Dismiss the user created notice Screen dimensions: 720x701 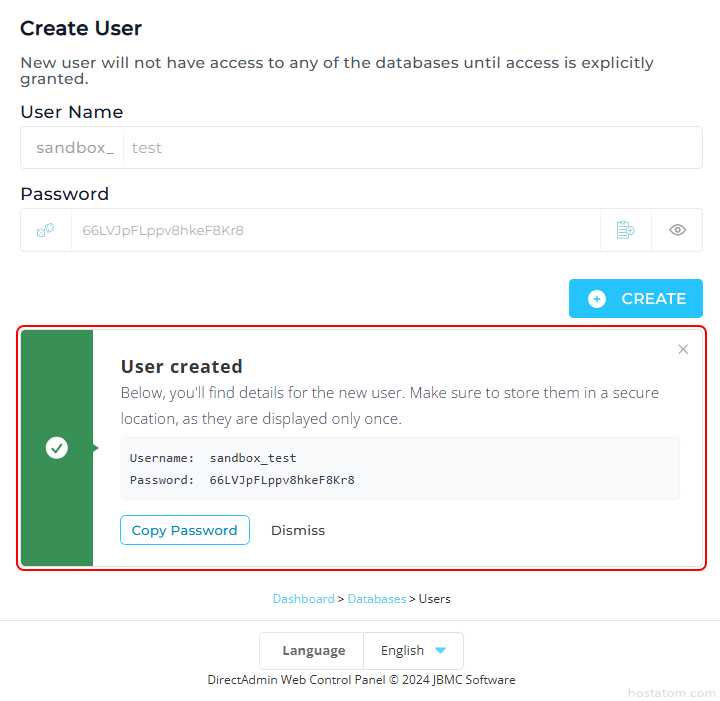[x=298, y=530]
